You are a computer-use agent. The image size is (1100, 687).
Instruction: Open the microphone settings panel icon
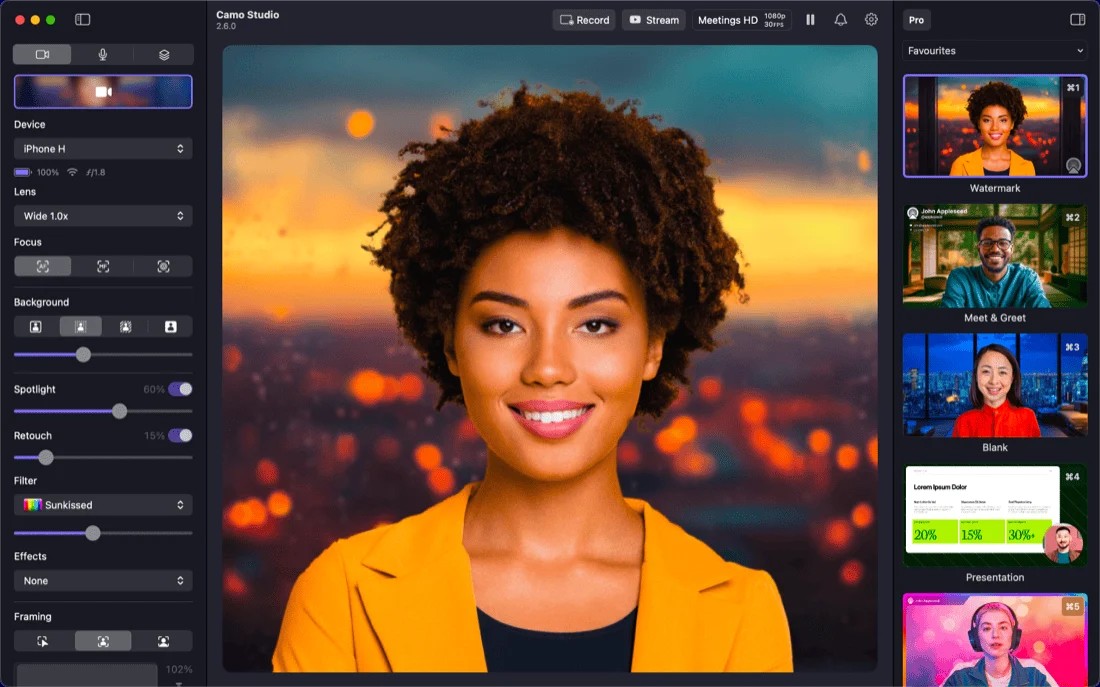(103, 54)
